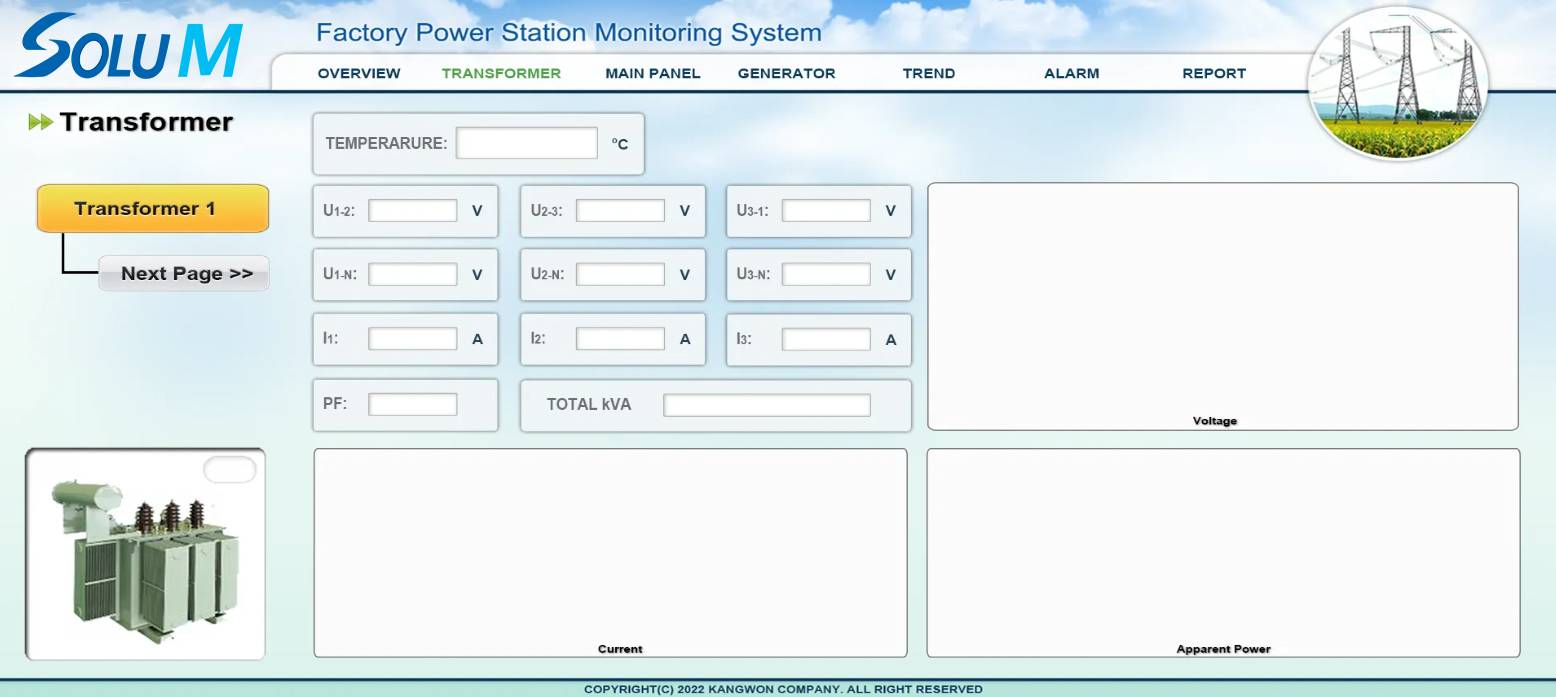The height and width of the screenshot is (697, 1556).
Task: Click the SOLUM logo
Action: click(x=129, y=47)
